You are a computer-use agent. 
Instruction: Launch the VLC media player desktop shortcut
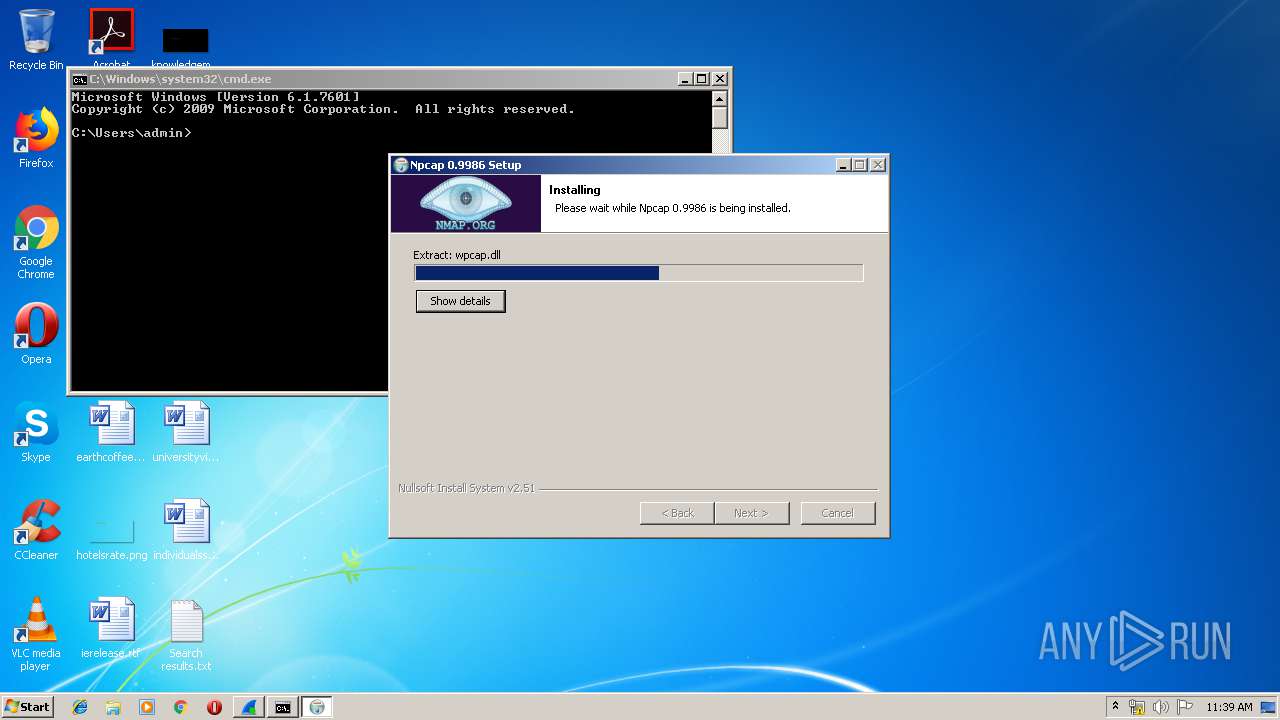36,634
